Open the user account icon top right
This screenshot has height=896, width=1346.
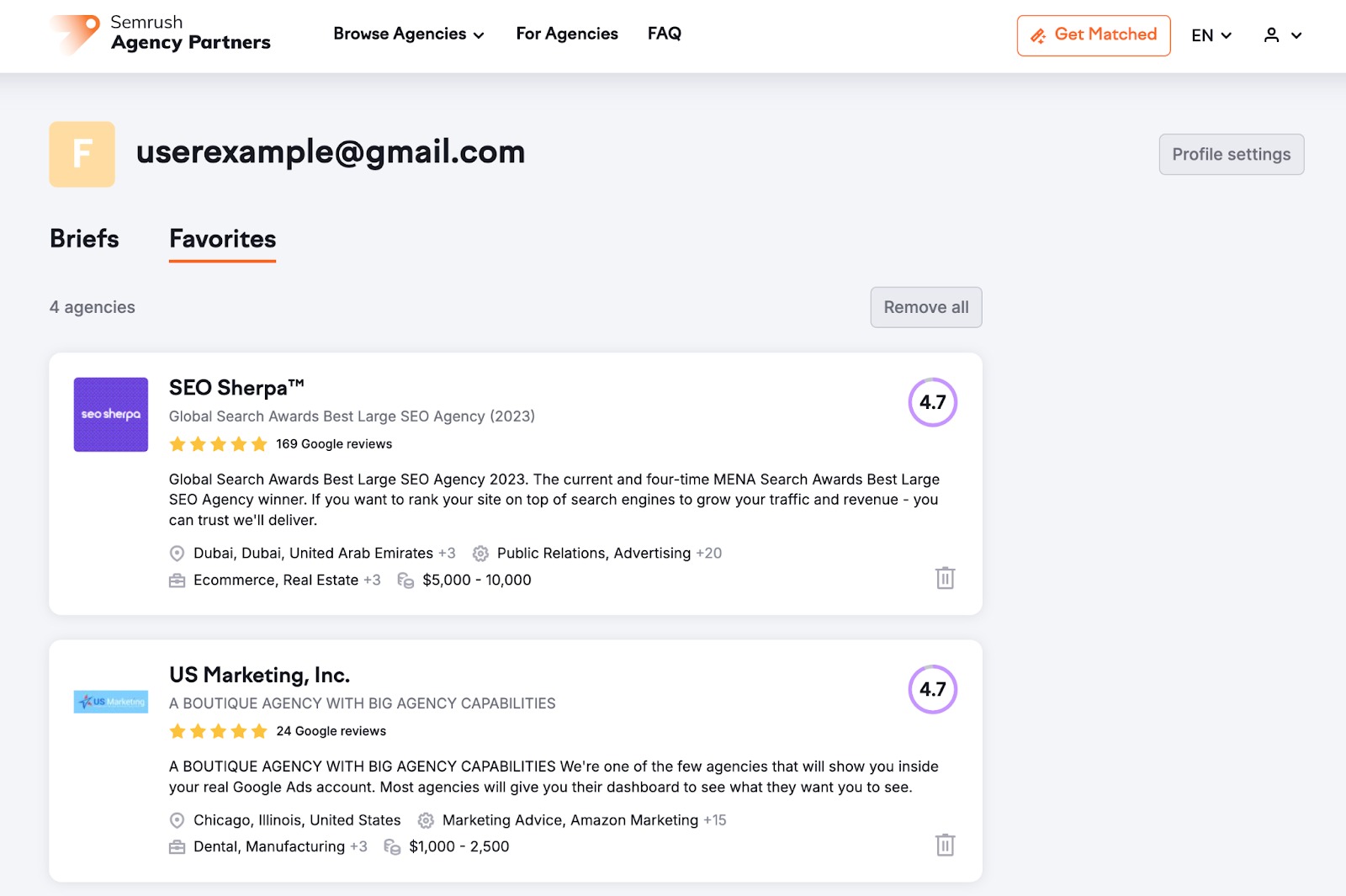(1272, 35)
